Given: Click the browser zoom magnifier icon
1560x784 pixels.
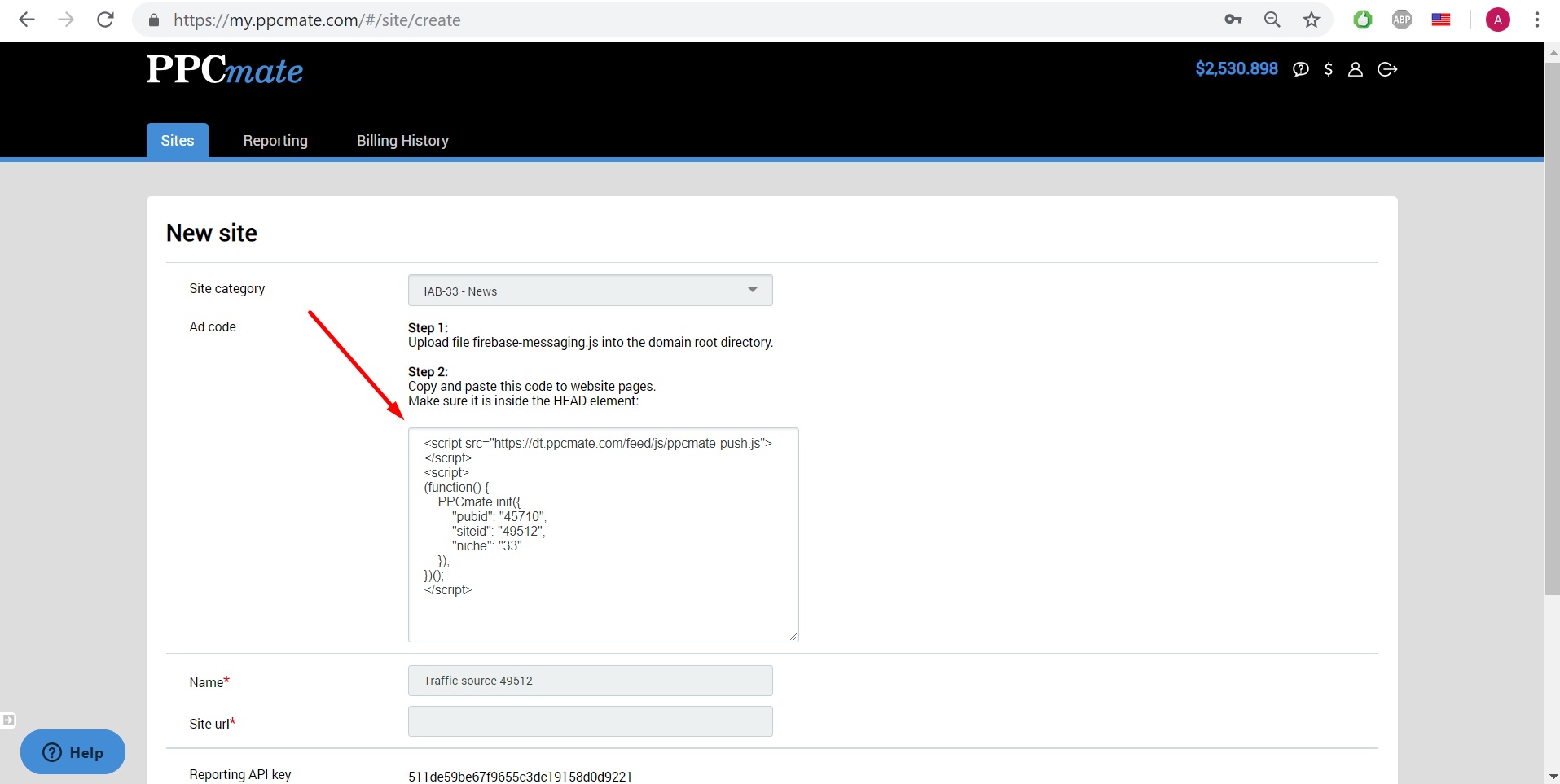Looking at the screenshot, I should [x=1272, y=20].
